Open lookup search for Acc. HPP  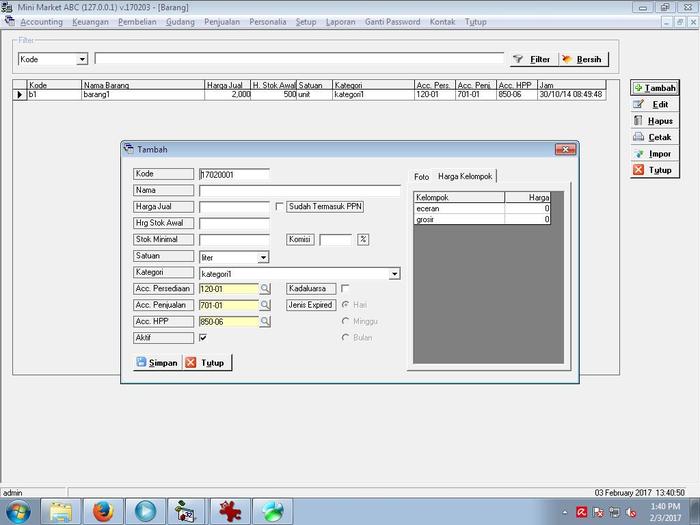(x=265, y=322)
